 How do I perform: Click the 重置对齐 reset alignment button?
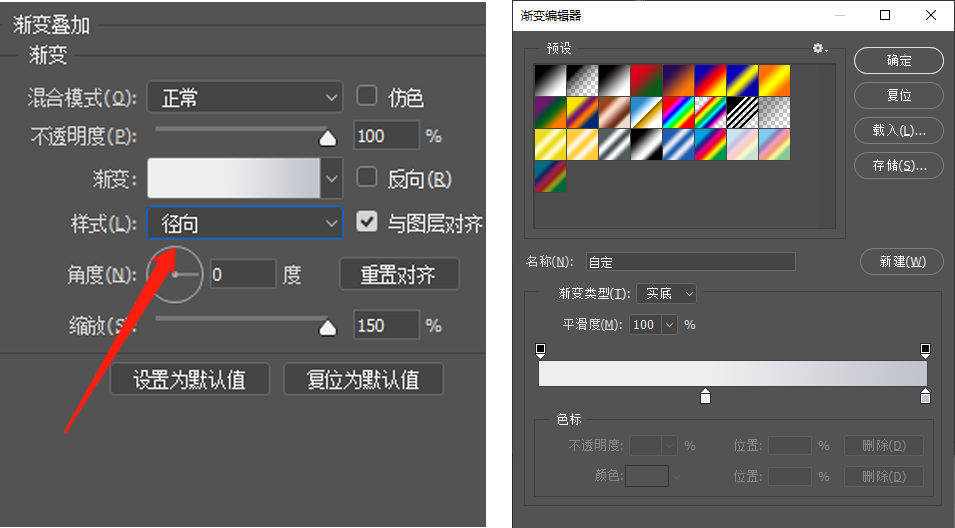[x=399, y=274]
